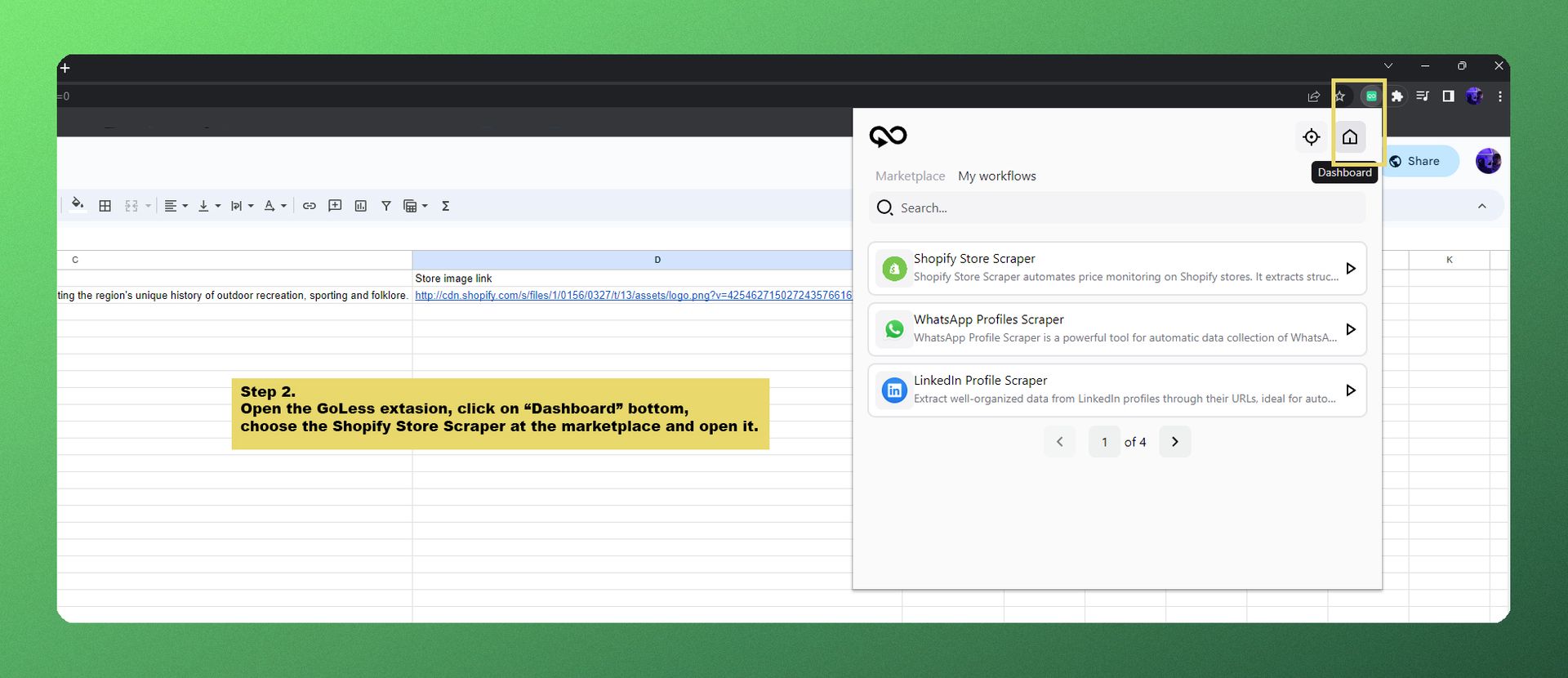Click the WhatsApp icon in marketplace
This screenshot has width=1568, height=678.
click(894, 329)
